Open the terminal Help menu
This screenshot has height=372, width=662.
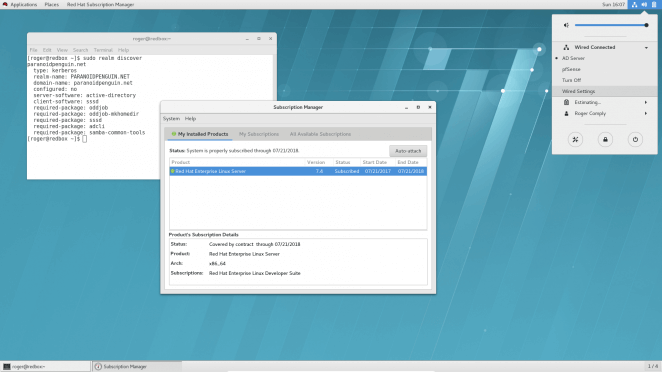pyautogui.click(x=123, y=50)
